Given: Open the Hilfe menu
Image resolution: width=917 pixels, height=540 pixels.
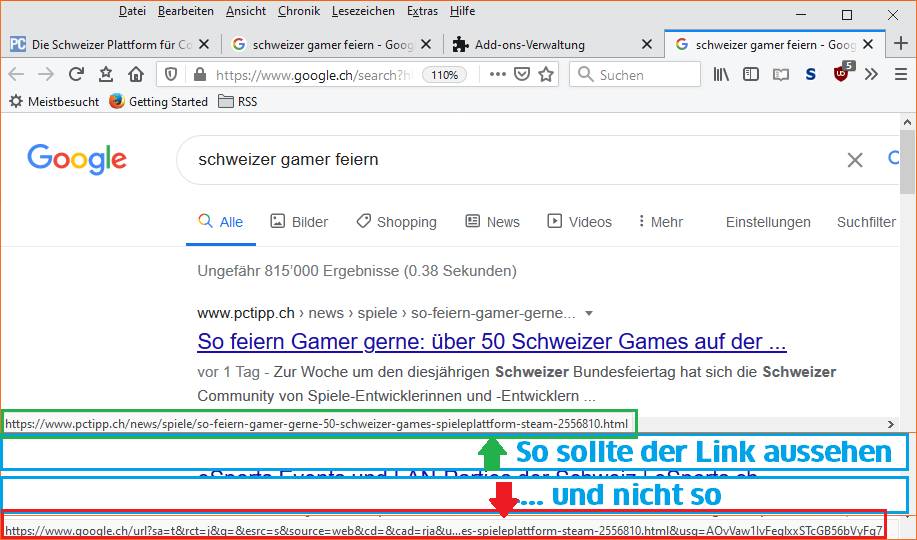Looking at the screenshot, I should 462,11.
